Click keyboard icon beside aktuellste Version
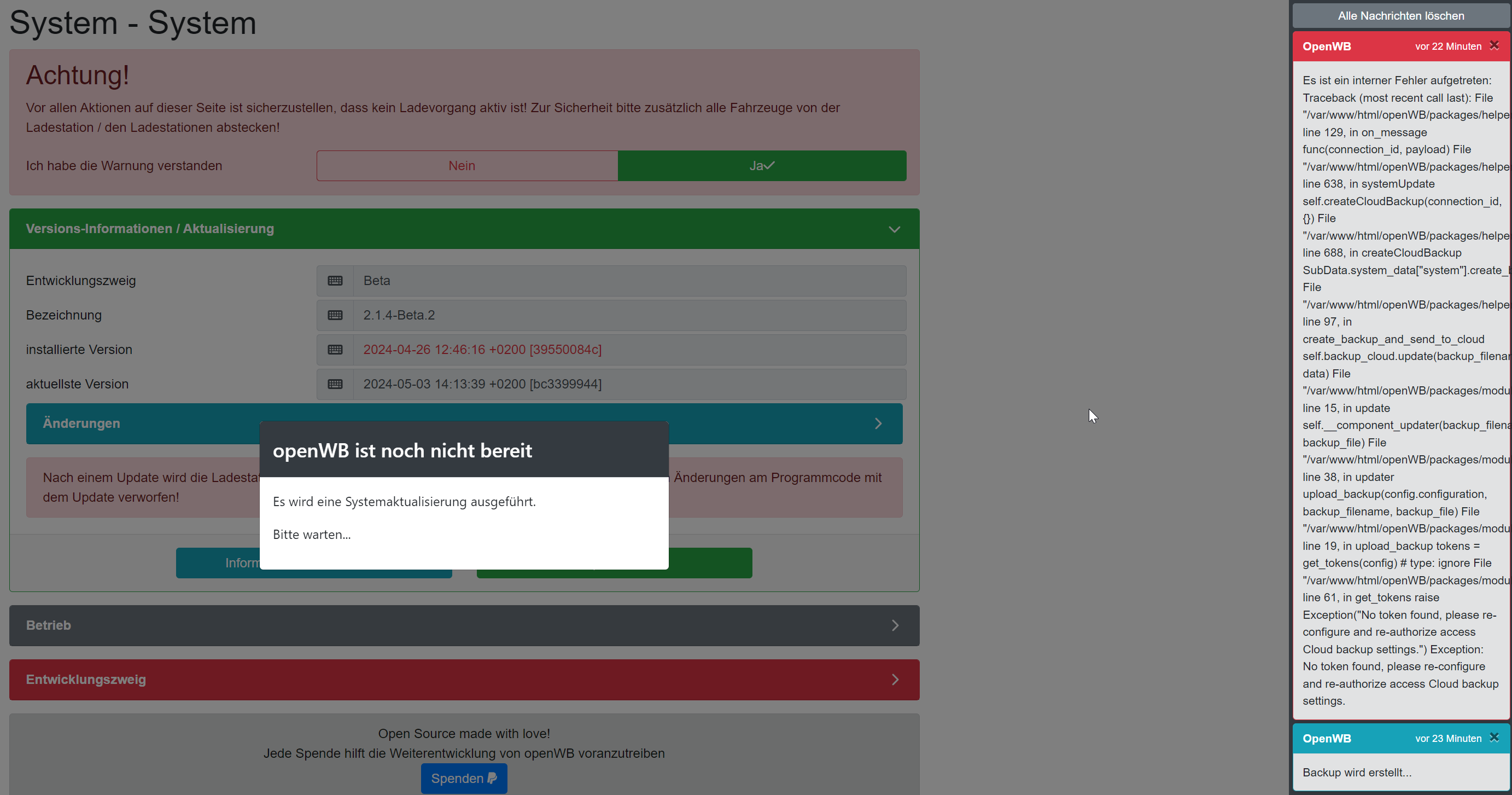 335,384
